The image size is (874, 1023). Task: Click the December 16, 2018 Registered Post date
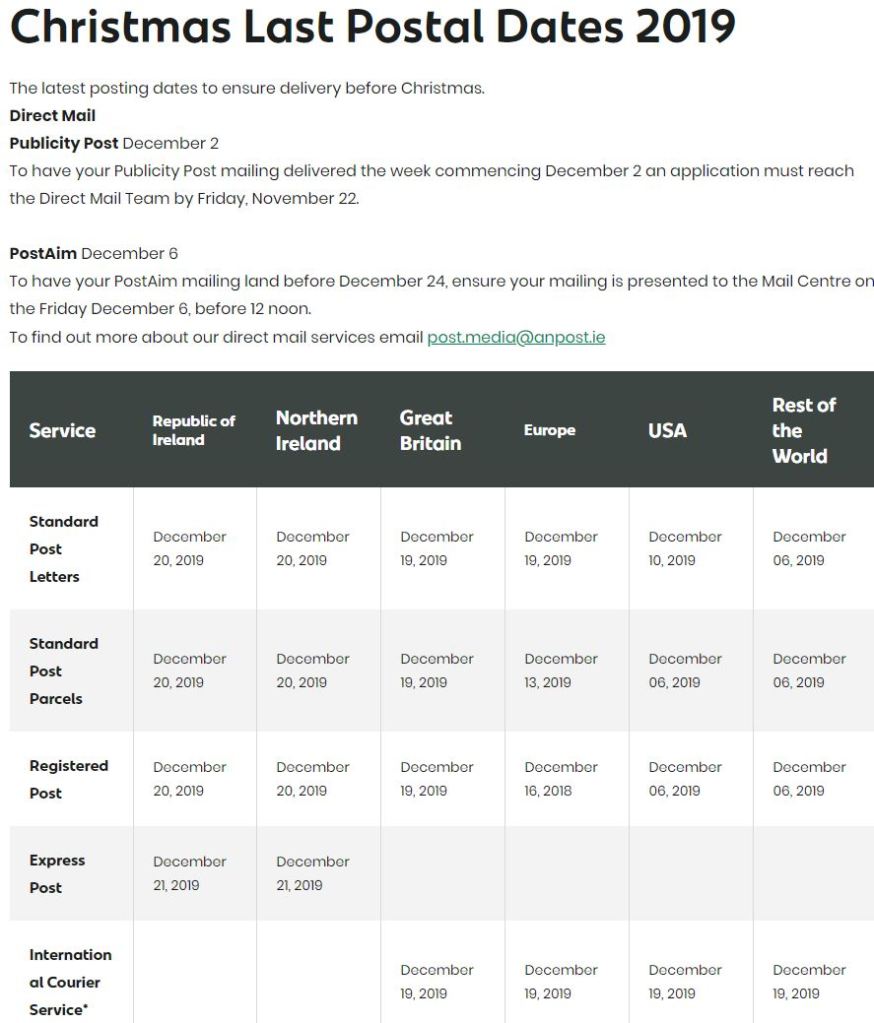(x=561, y=779)
